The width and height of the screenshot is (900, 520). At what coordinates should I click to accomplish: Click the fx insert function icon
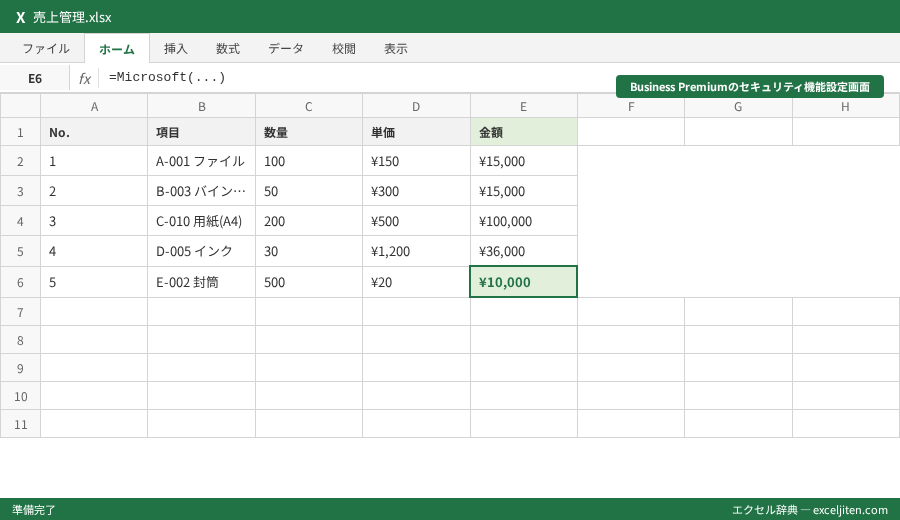pos(84,79)
